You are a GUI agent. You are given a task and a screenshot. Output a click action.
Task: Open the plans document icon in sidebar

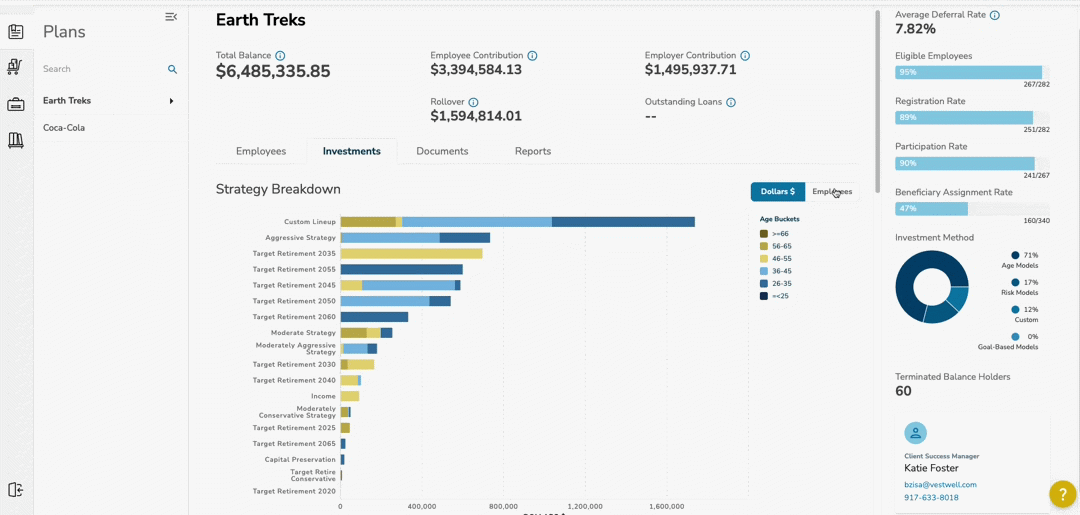pyautogui.click(x=15, y=32)
